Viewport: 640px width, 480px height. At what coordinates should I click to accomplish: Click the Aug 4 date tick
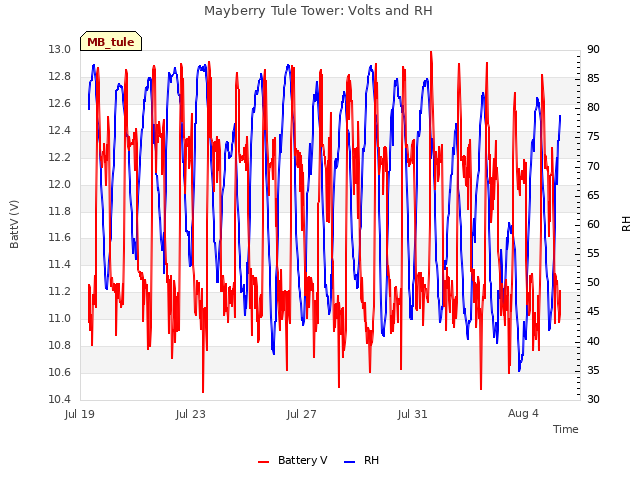[x=523, y=413]
